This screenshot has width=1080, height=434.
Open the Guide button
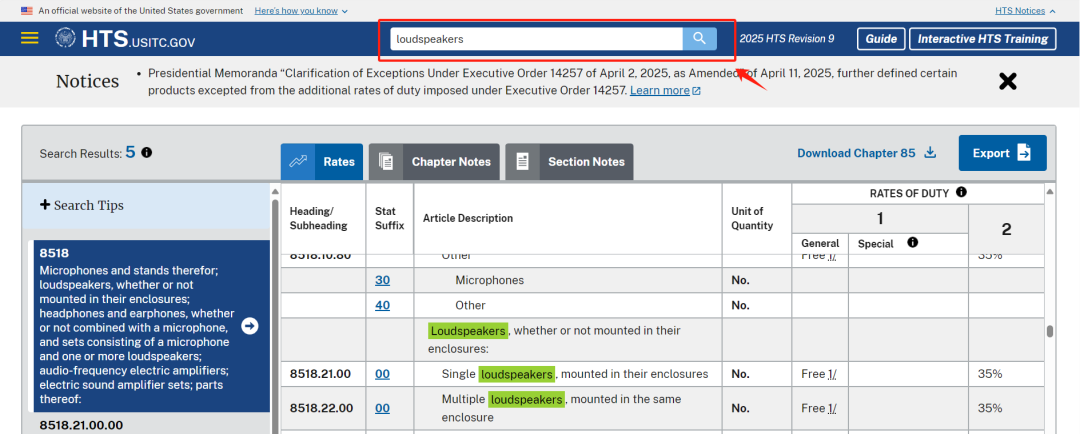tap(881, 39)
